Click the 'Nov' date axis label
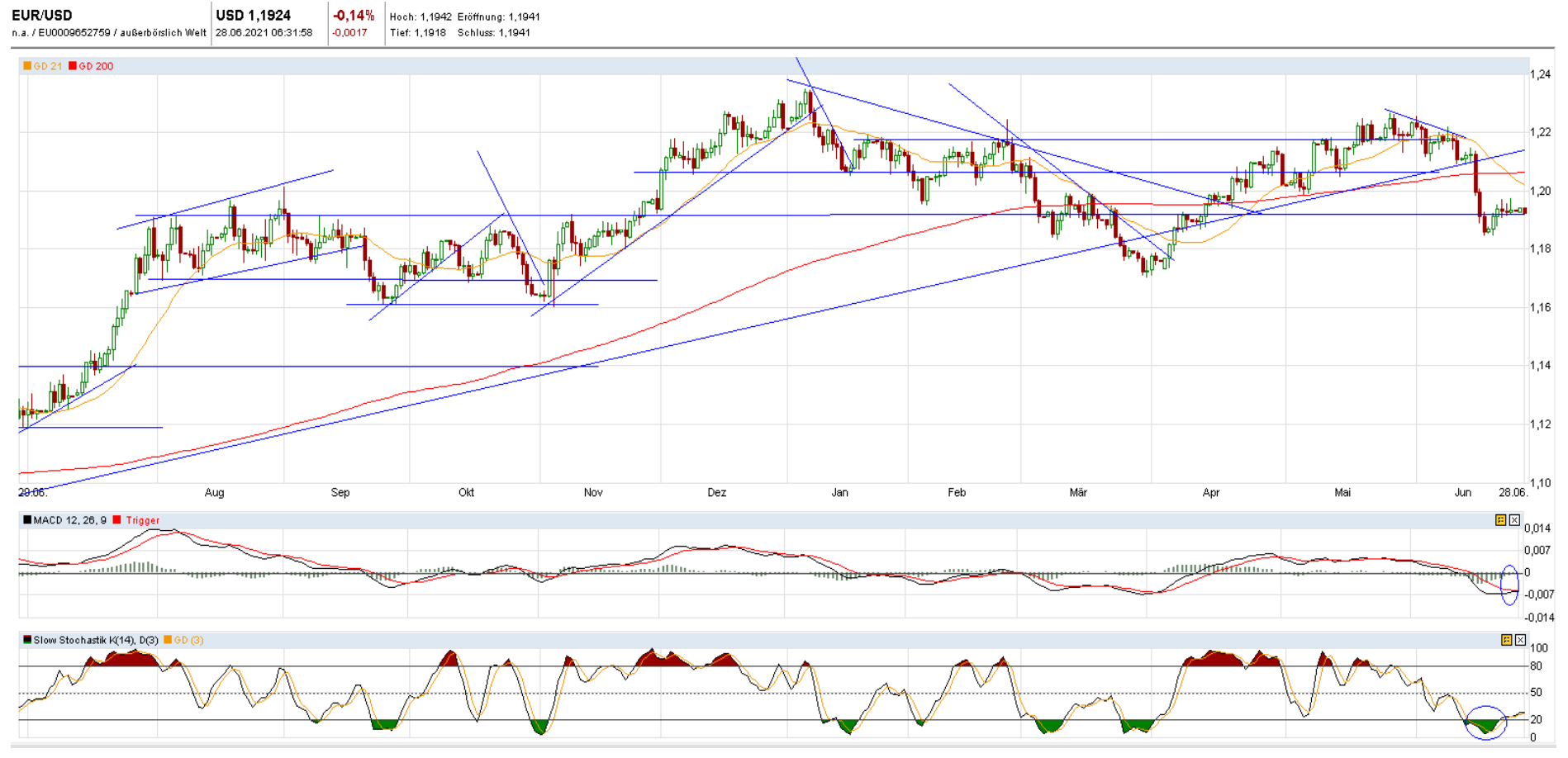 593,493
